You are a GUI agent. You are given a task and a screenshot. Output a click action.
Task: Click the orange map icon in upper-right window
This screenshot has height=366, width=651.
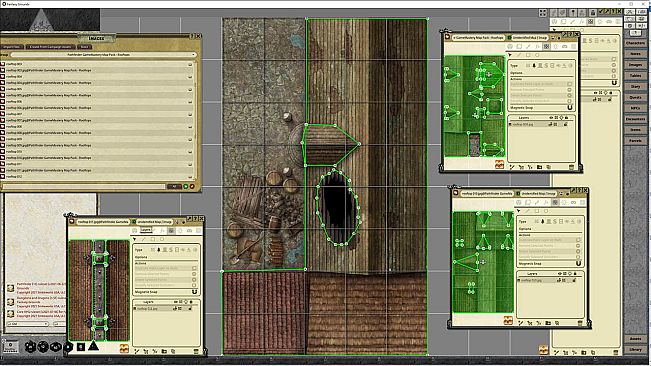(x=499, y=165)
